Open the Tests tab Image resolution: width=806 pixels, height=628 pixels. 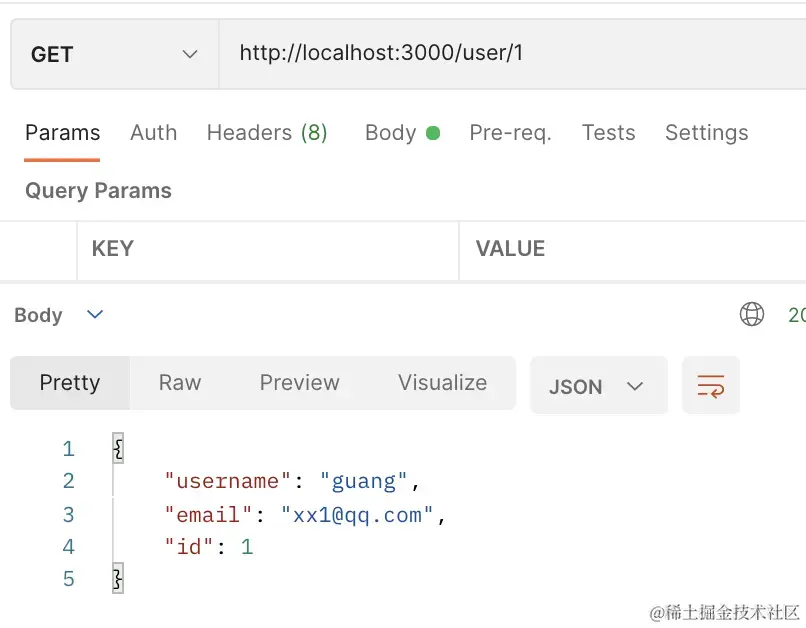608,133
